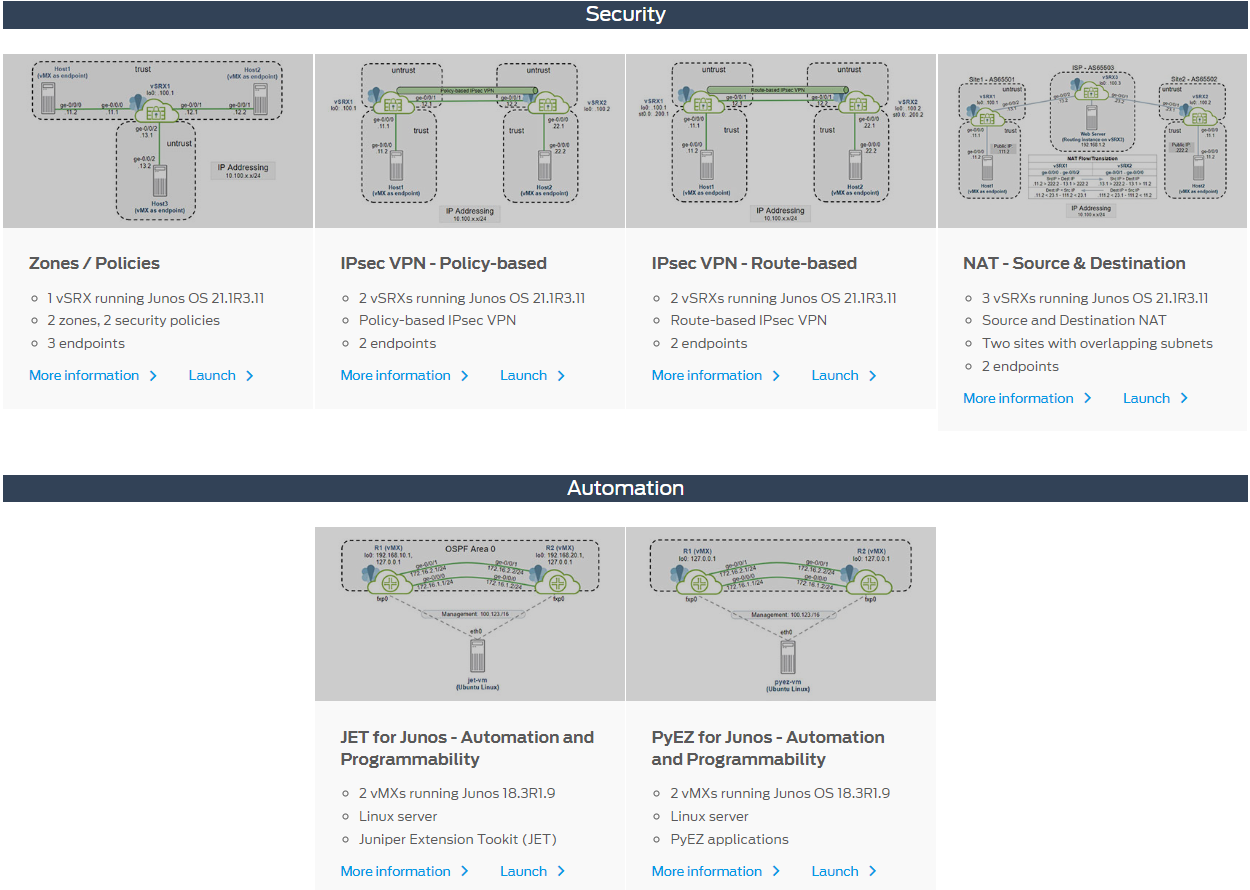The width and height of the screenshot is (1250, 890).
Task: Launch the PyEZ for Junos sandbox
Action: [x=836, y=870]
